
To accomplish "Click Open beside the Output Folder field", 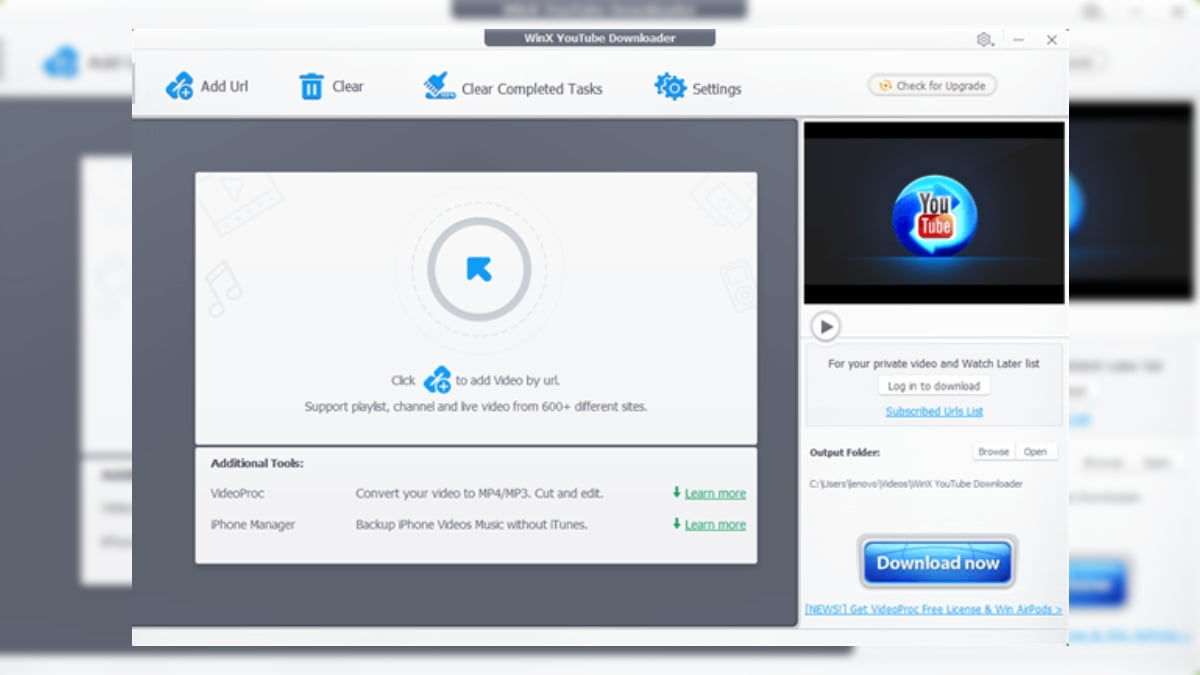I will pyautogui.click(x=1036, y=451).
